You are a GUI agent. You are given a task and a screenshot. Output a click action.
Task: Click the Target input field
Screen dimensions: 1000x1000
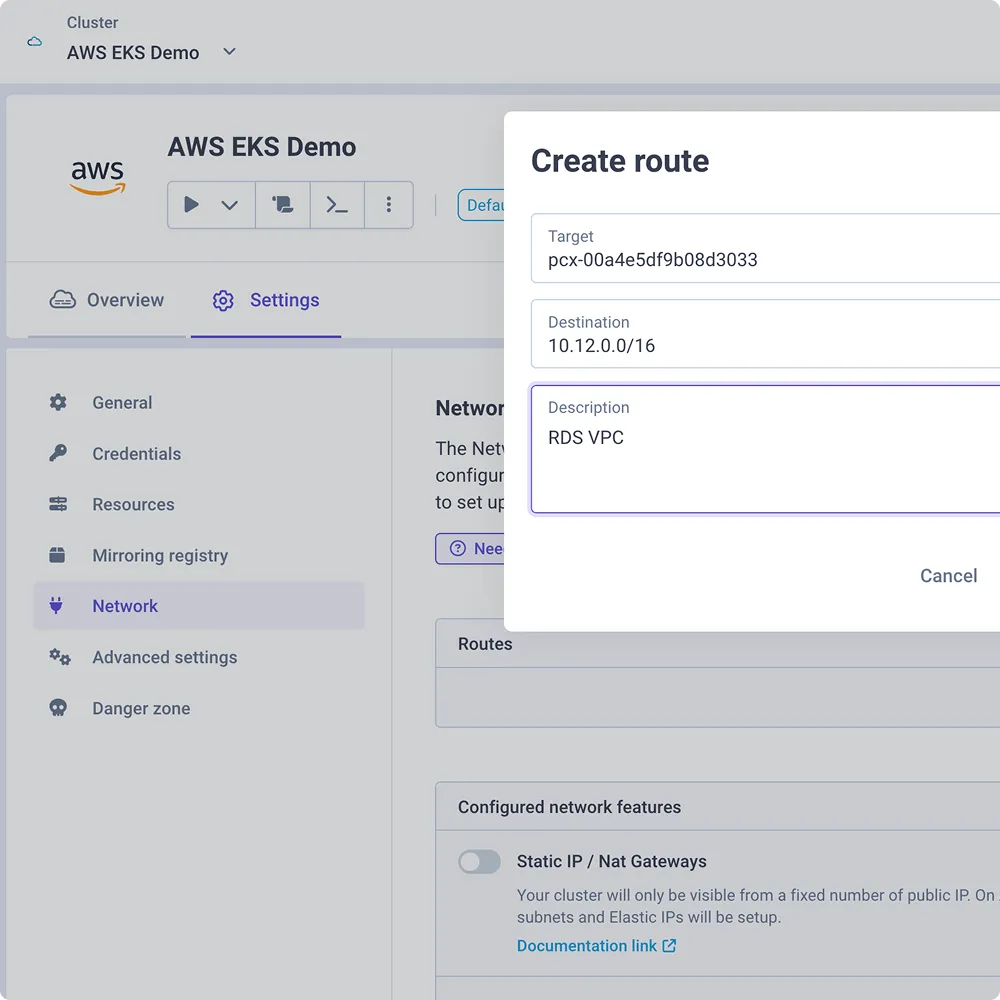click(x=765, y=248)
